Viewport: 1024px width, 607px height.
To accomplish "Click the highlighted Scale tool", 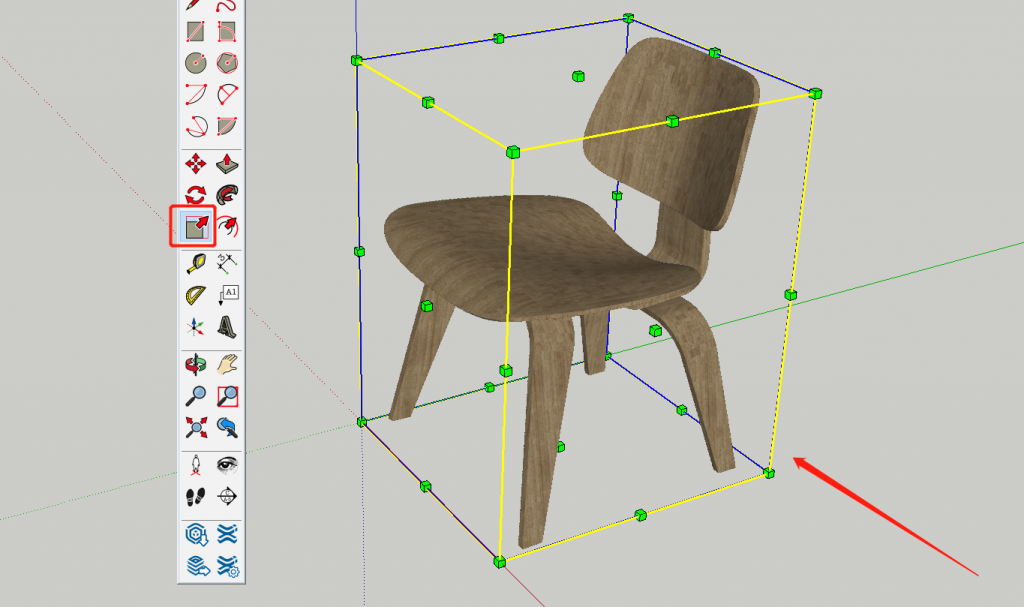I will (x=195, y=227).
